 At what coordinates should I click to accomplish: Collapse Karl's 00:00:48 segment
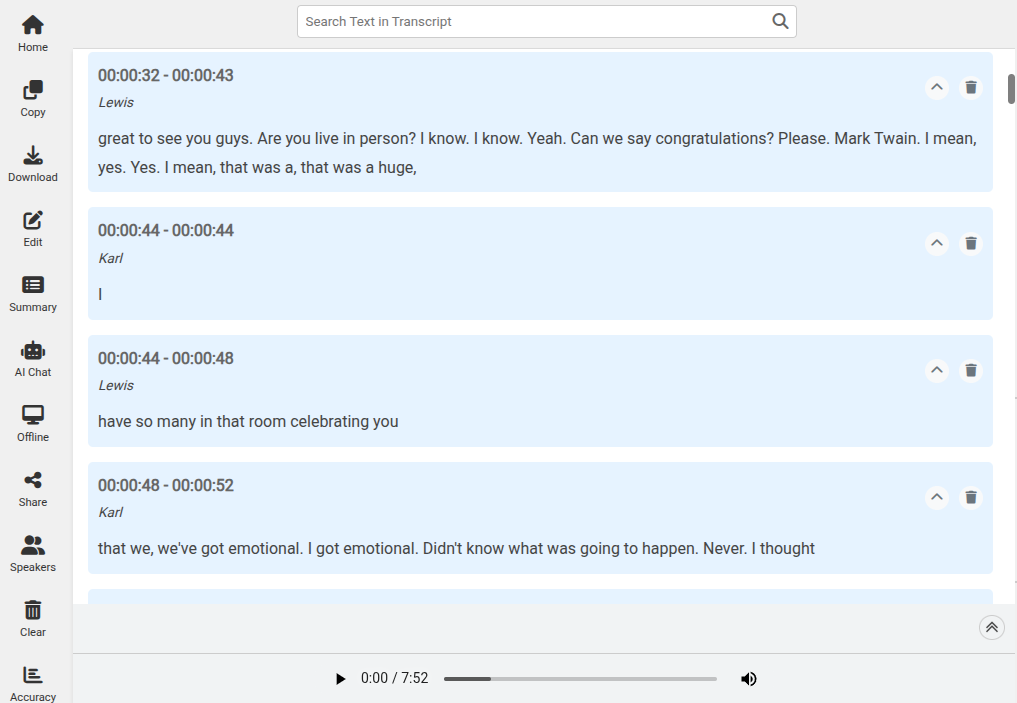tap(936, 497)
